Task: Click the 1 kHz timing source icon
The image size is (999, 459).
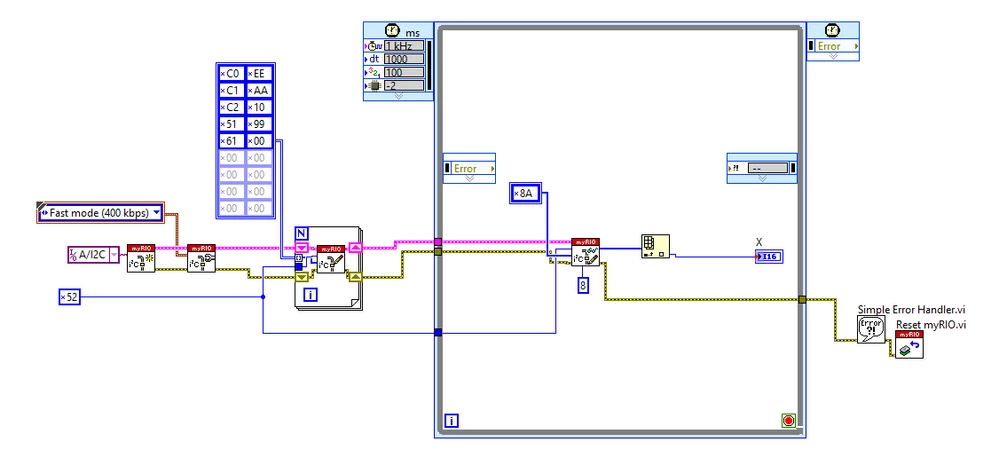Action: coord(373,46)
